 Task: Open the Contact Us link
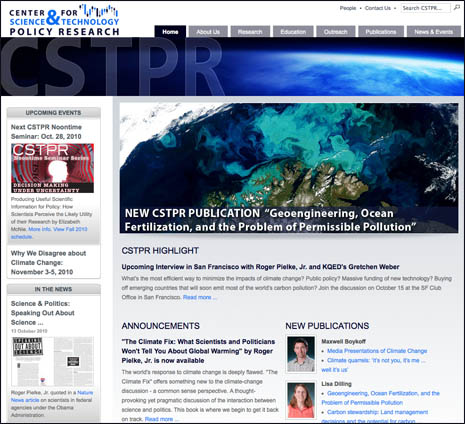[x=378, y=8]
